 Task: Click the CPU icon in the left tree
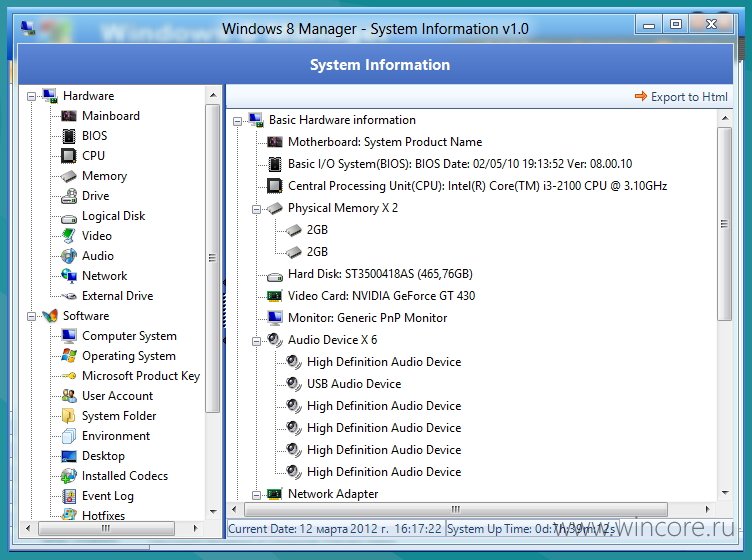click(x=69, y=155)
